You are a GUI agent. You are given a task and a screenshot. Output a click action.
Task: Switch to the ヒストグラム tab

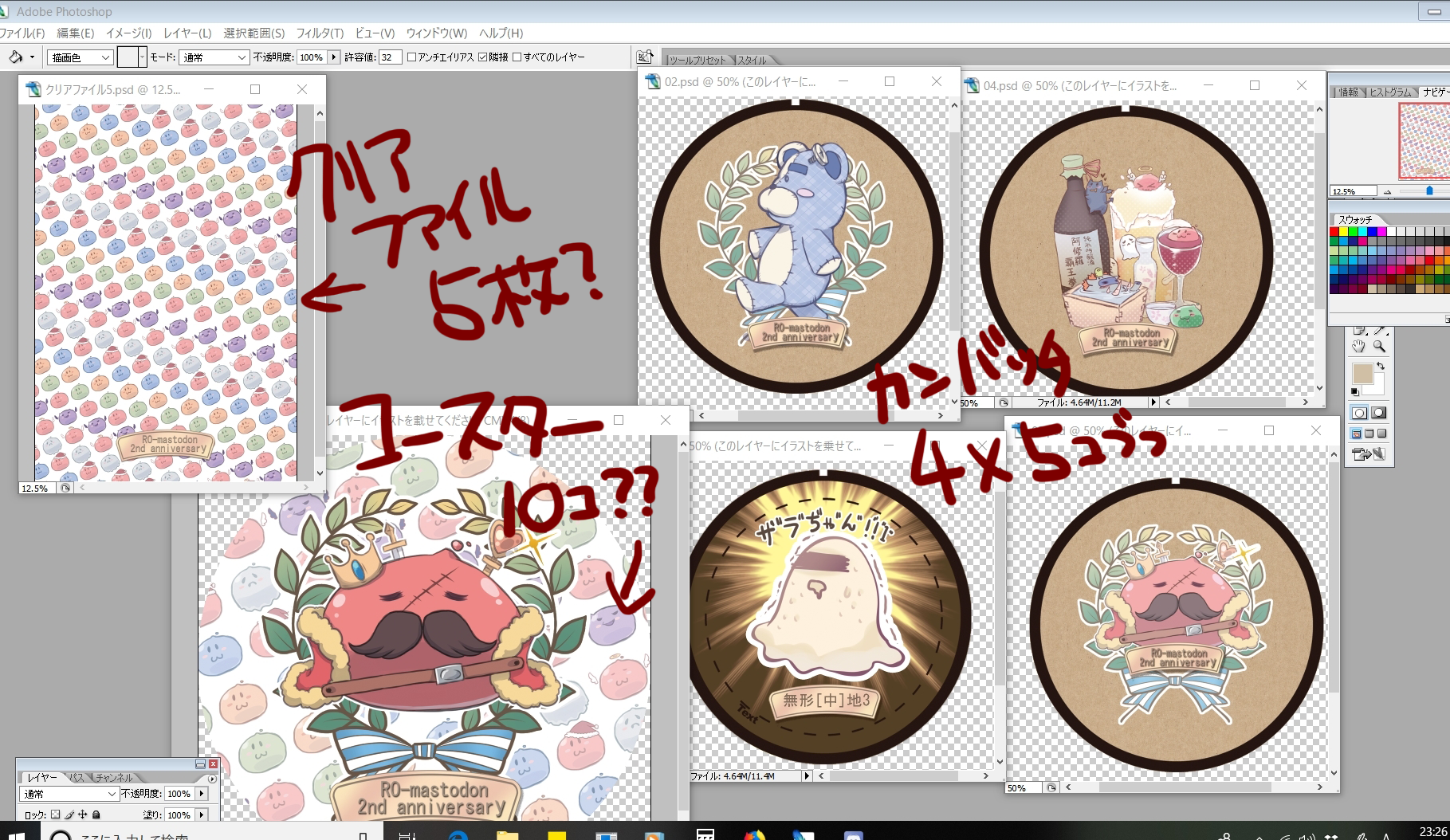pyautogui.click(x=1389, y=92)
